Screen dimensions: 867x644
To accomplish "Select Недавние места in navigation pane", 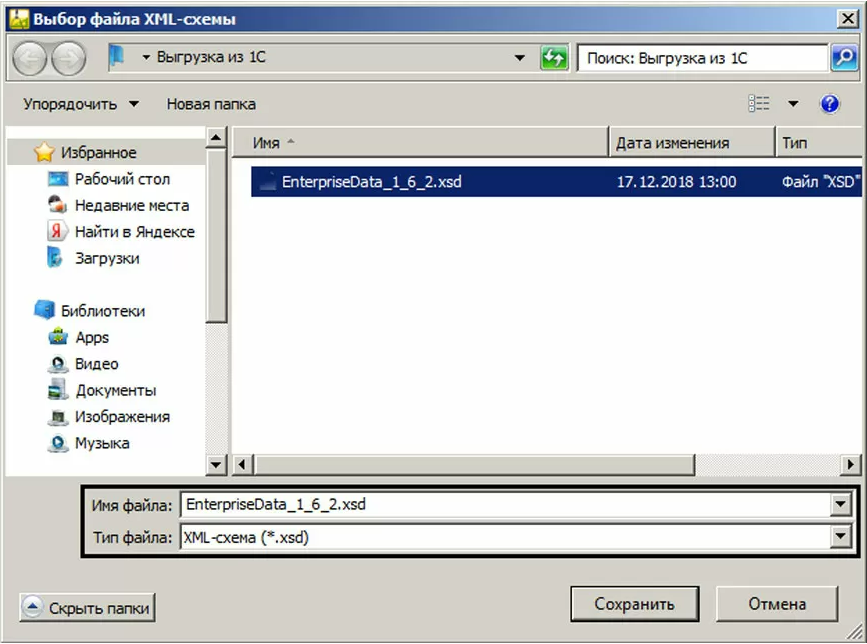I will (132, 206).
